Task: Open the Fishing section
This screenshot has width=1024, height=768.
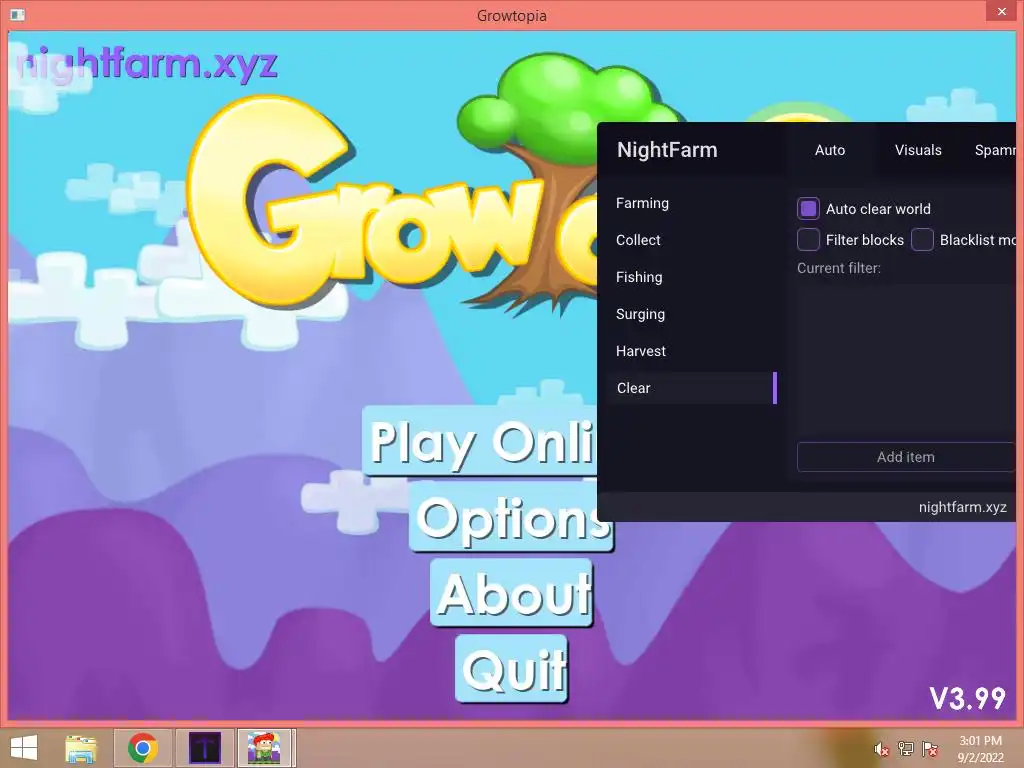Action: 694,277
